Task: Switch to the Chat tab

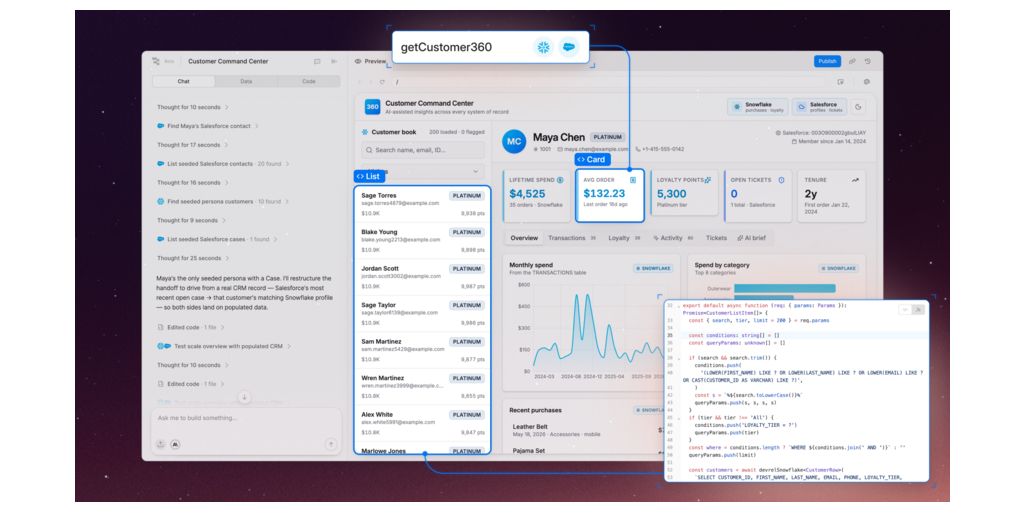Action: 184,82
